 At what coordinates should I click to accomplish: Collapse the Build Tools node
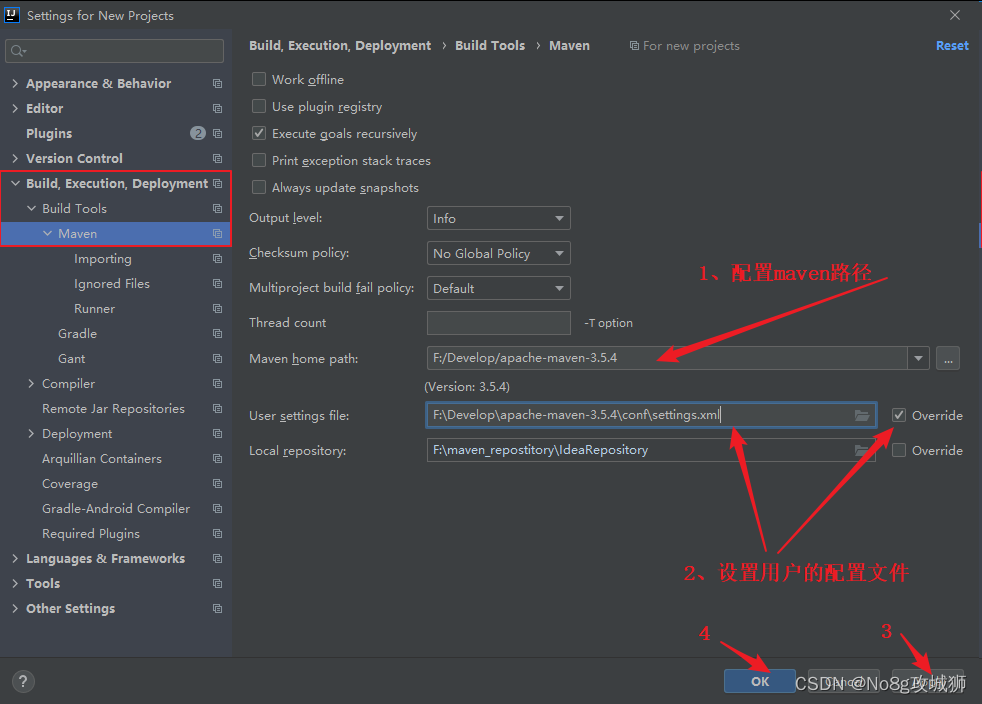[x=31, y=209]
